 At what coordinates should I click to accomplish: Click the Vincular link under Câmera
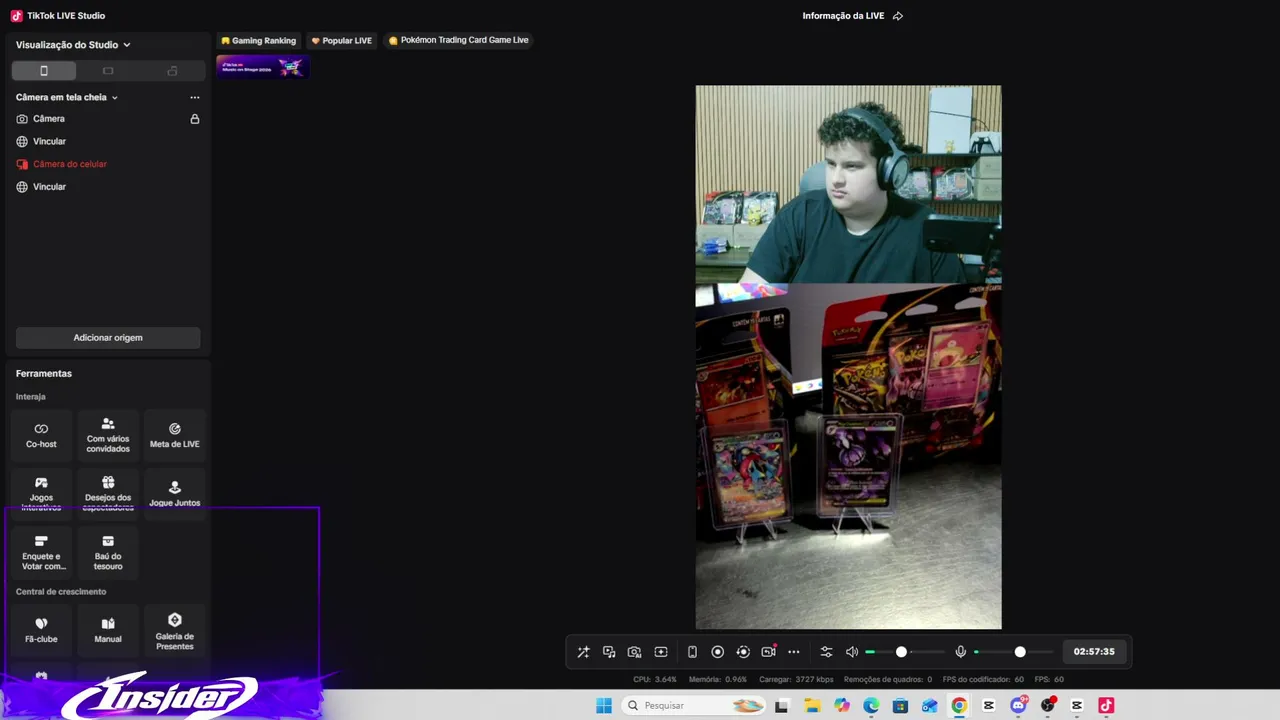pos(49,142)
